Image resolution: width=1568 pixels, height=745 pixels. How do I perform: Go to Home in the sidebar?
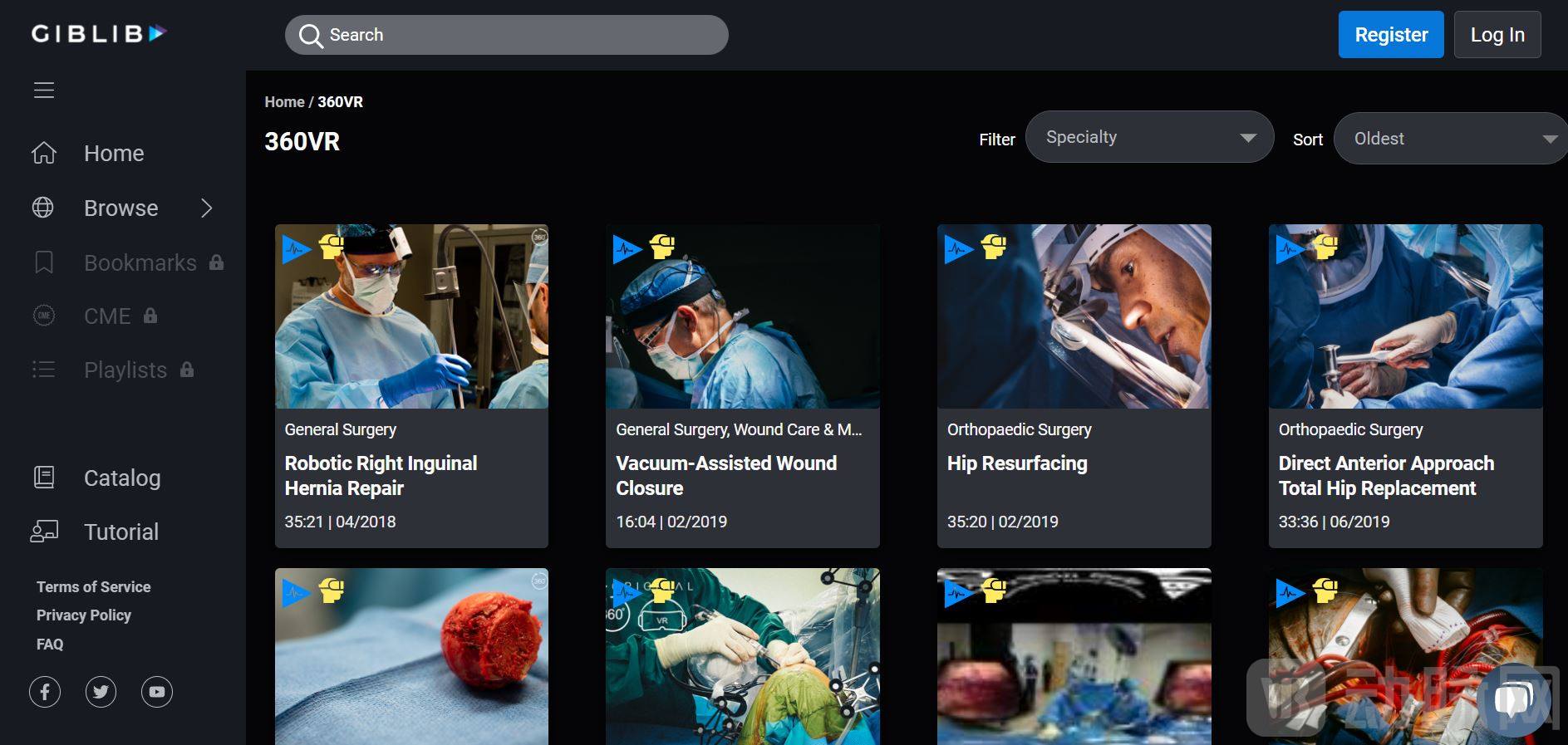point(114,154)
